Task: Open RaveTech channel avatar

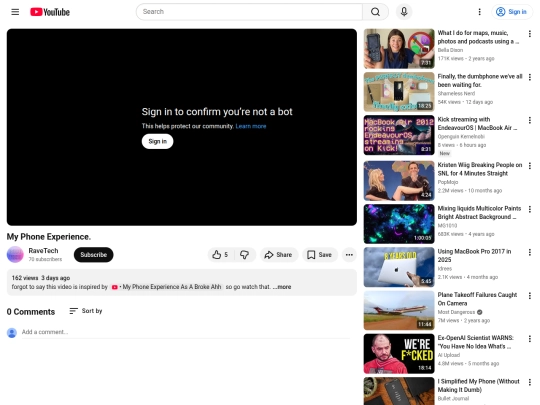Action: coord(15,255)
